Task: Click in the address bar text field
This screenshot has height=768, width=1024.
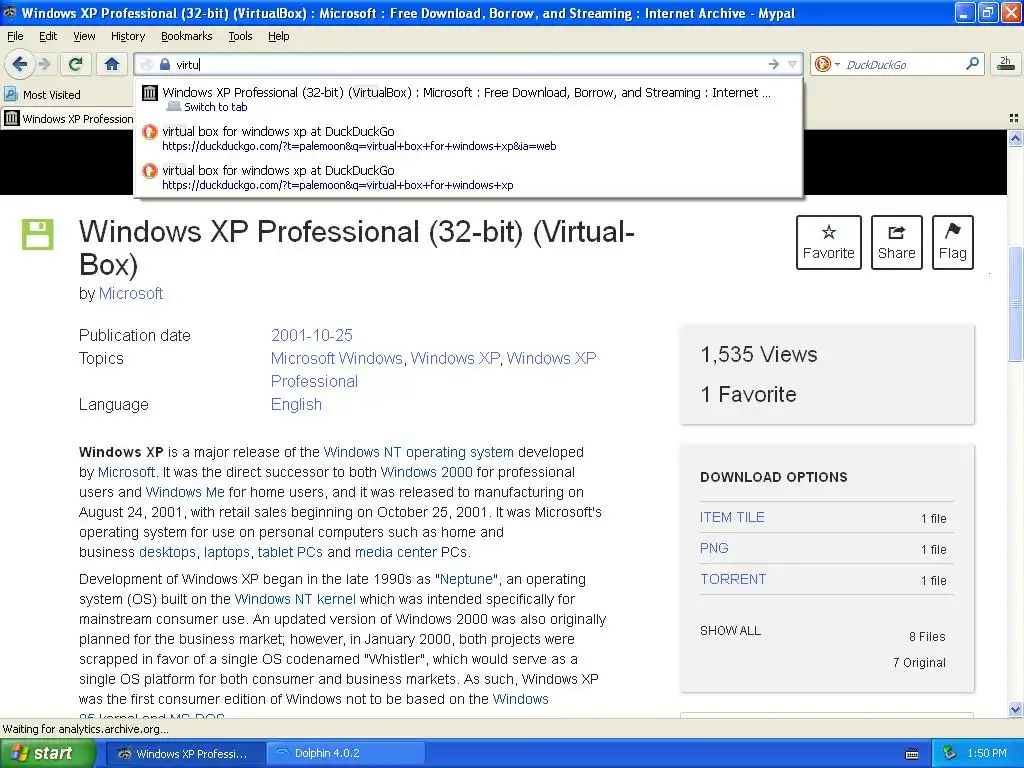Action: [469, 64]
